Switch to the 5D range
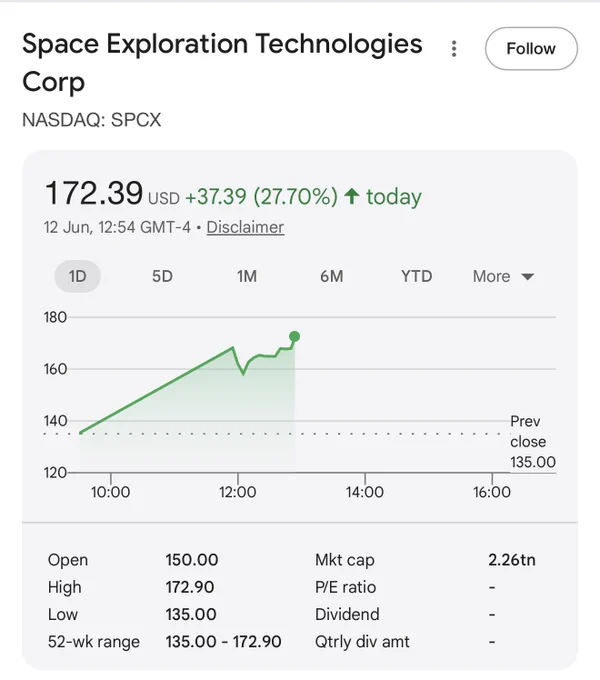 point(162,276)
